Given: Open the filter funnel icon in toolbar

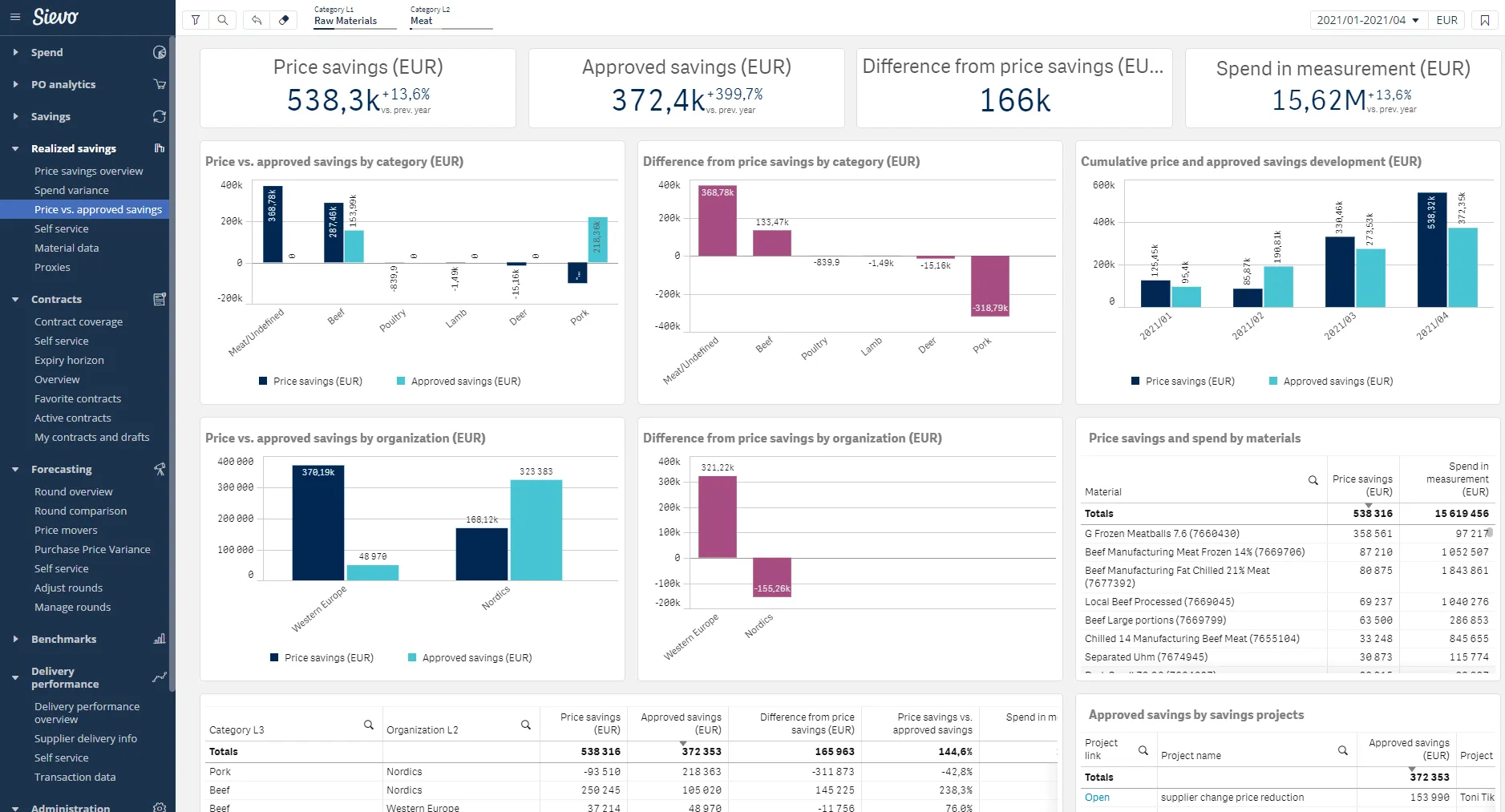Looking at the screenshot, I should [196, 20].
